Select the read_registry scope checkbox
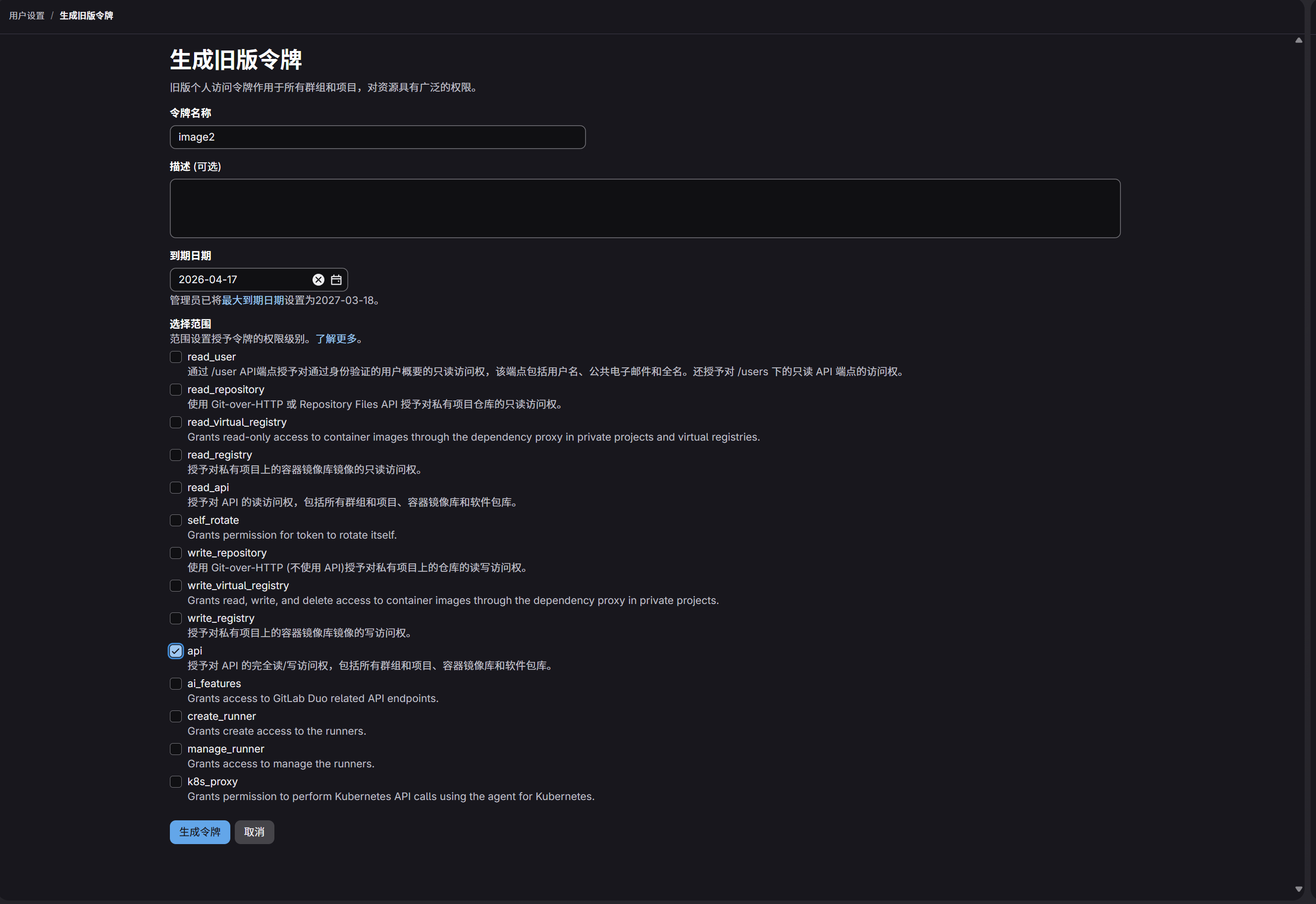Viewport: 1316px width, 904px height. [x=176, y=455]
